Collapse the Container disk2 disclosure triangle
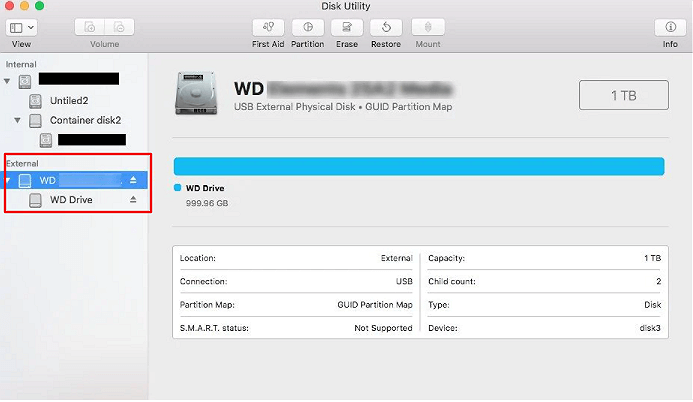The height and width of the screenshot is (402, 693). pyautogui.click(x=18, y=120)
